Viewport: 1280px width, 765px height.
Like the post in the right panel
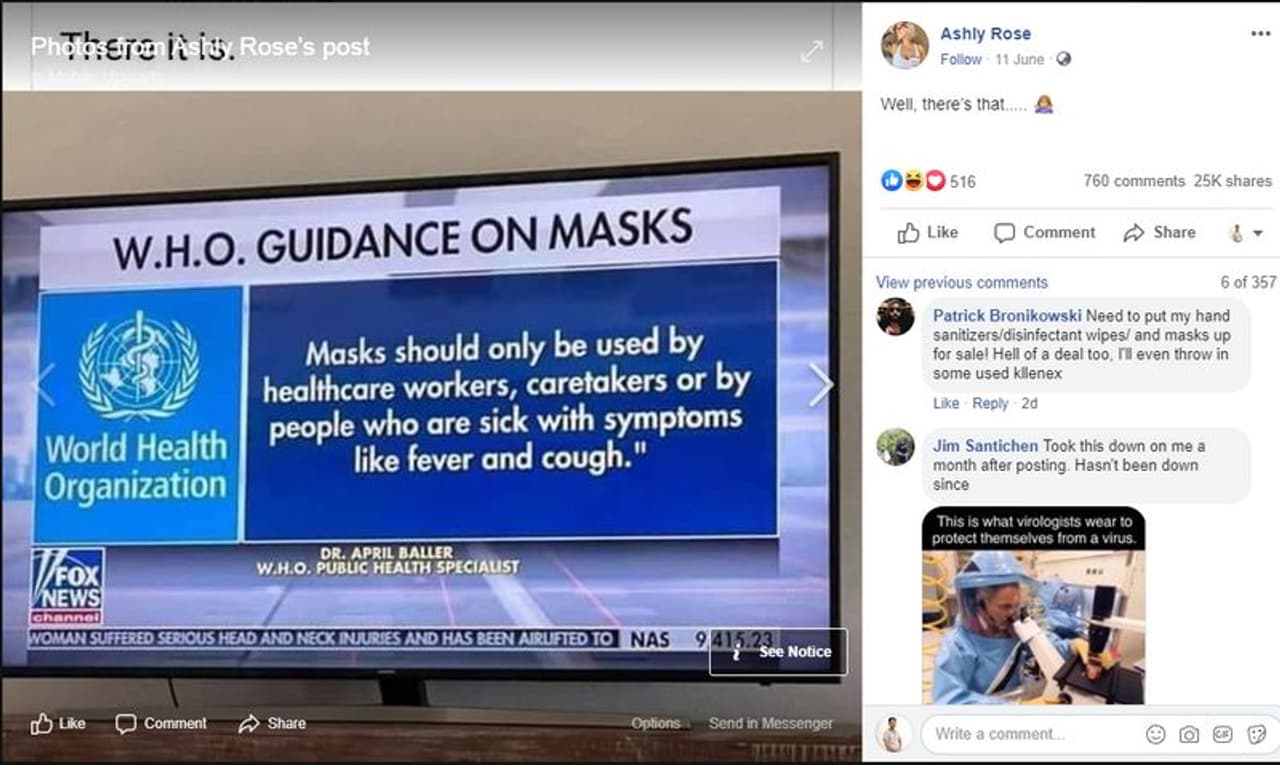[928, 232]
